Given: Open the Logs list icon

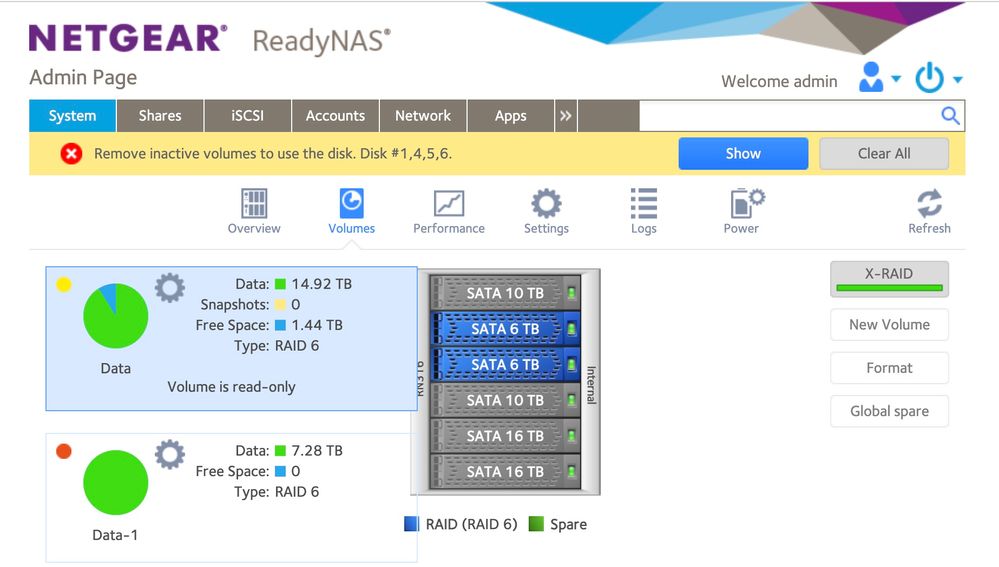Looking at the screenshot, I should point(644,205).
